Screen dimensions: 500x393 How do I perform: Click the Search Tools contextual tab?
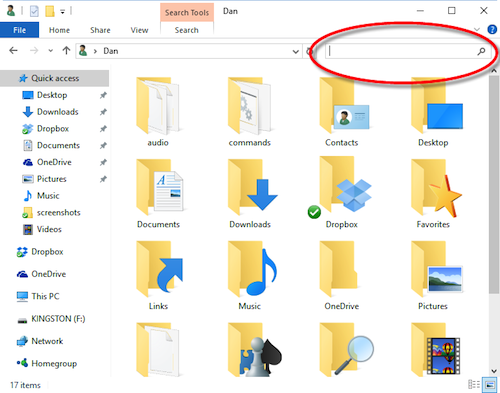point(187,12)
